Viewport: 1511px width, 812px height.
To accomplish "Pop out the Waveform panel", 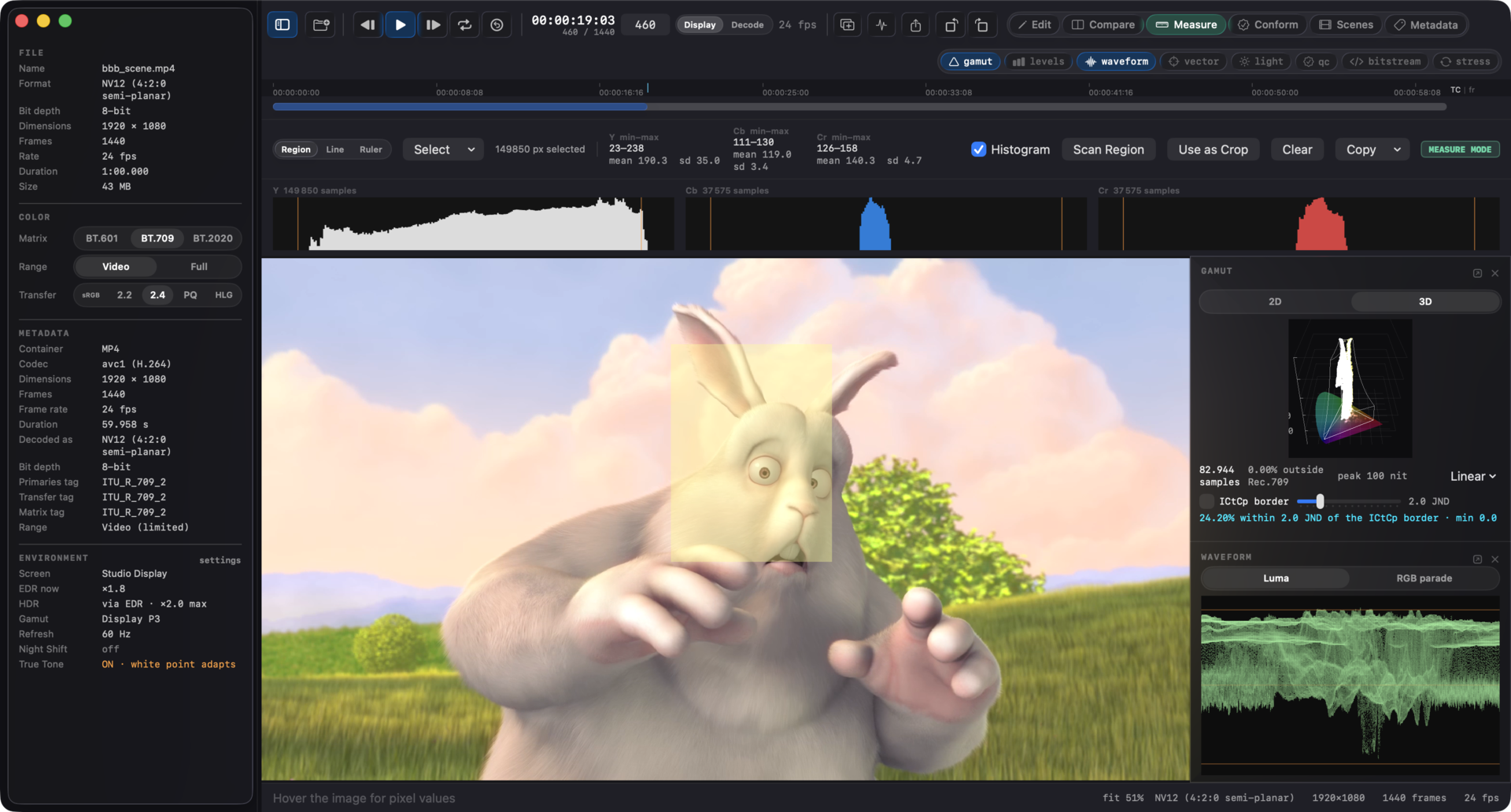I will coord(1477,559).
